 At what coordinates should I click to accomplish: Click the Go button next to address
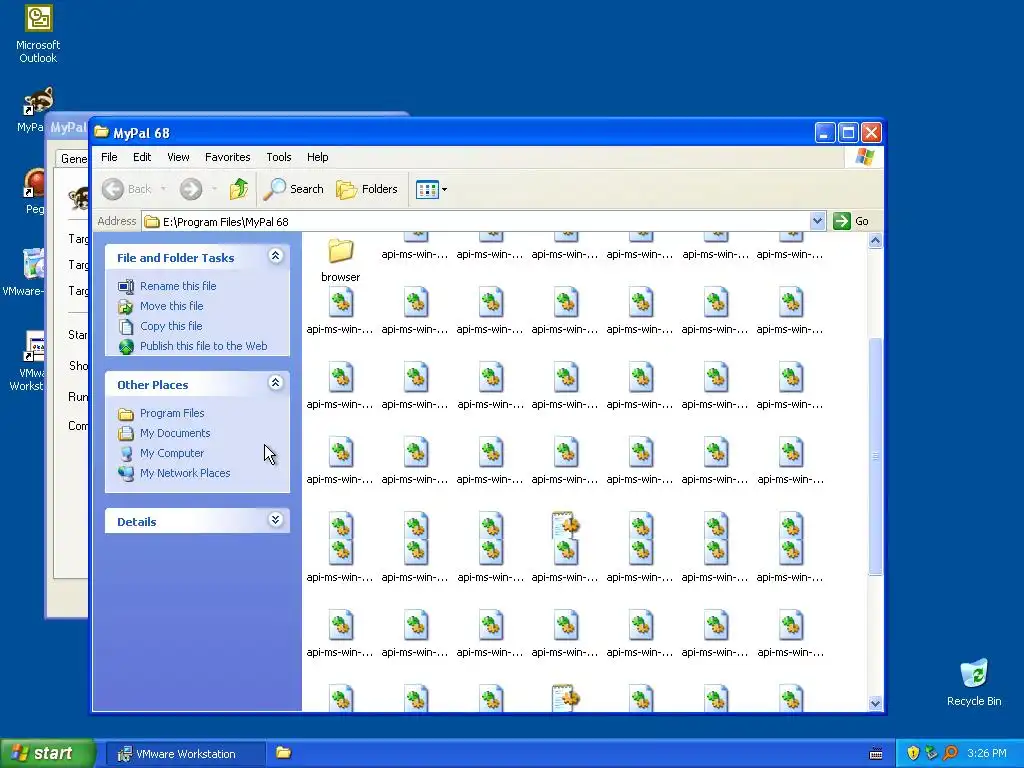851,221
